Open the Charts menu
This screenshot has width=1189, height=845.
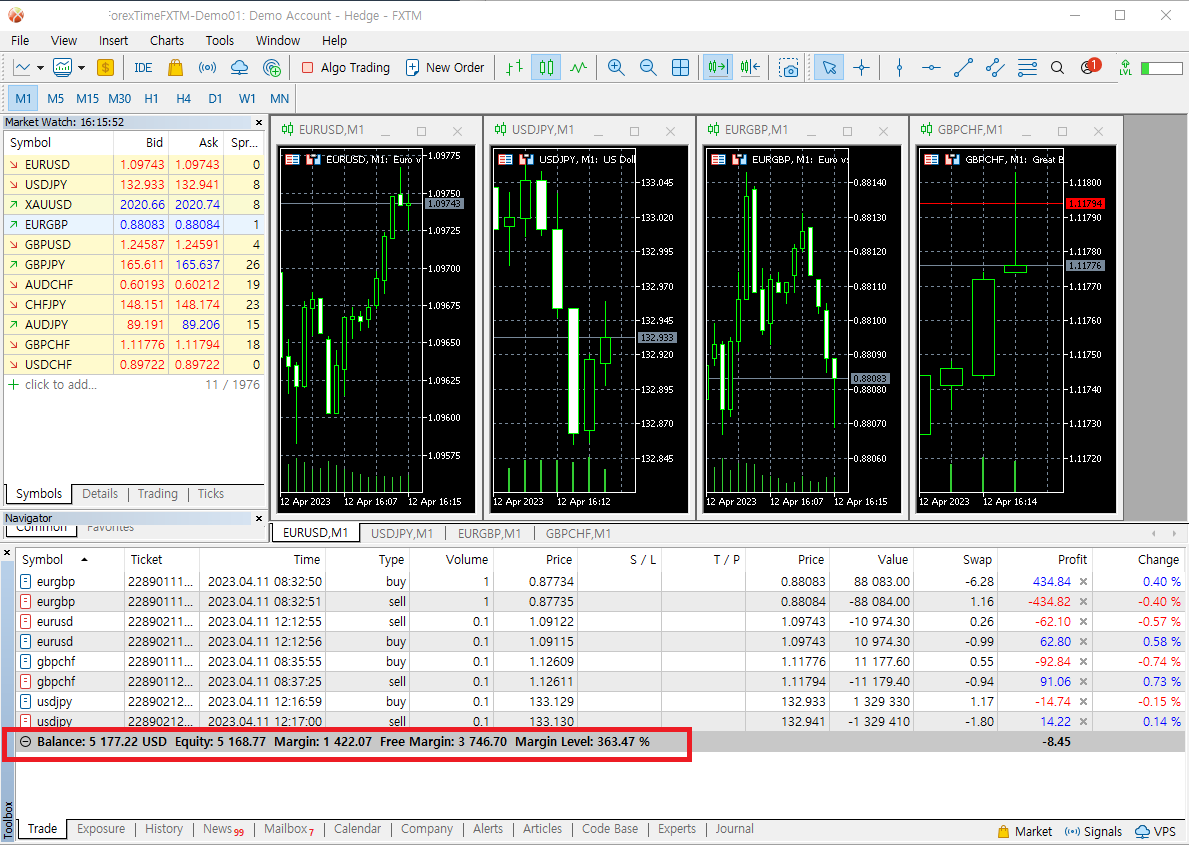pos(167,40)
